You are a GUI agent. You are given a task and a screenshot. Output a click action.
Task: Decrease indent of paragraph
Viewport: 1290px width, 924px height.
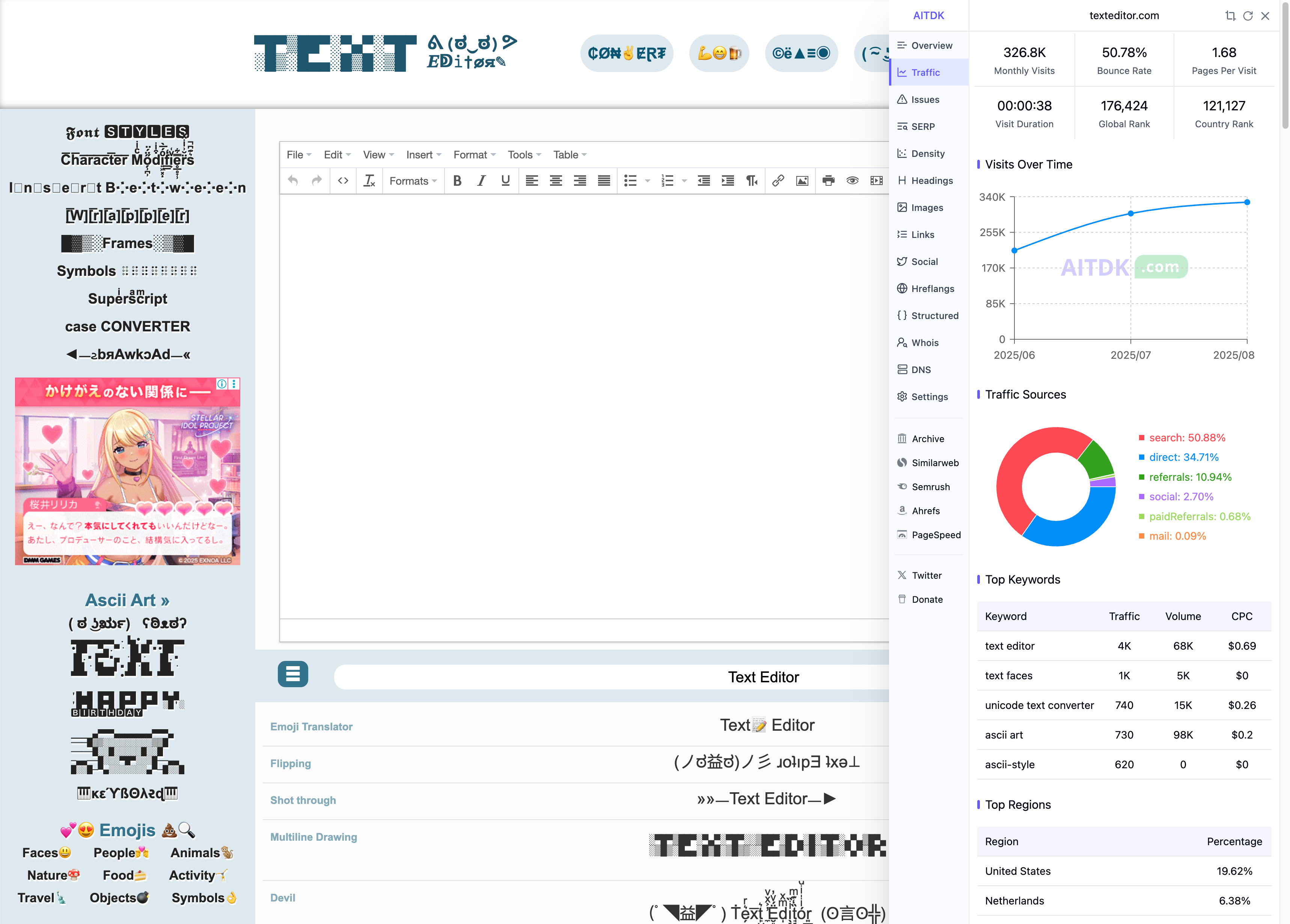click(704, 181)
